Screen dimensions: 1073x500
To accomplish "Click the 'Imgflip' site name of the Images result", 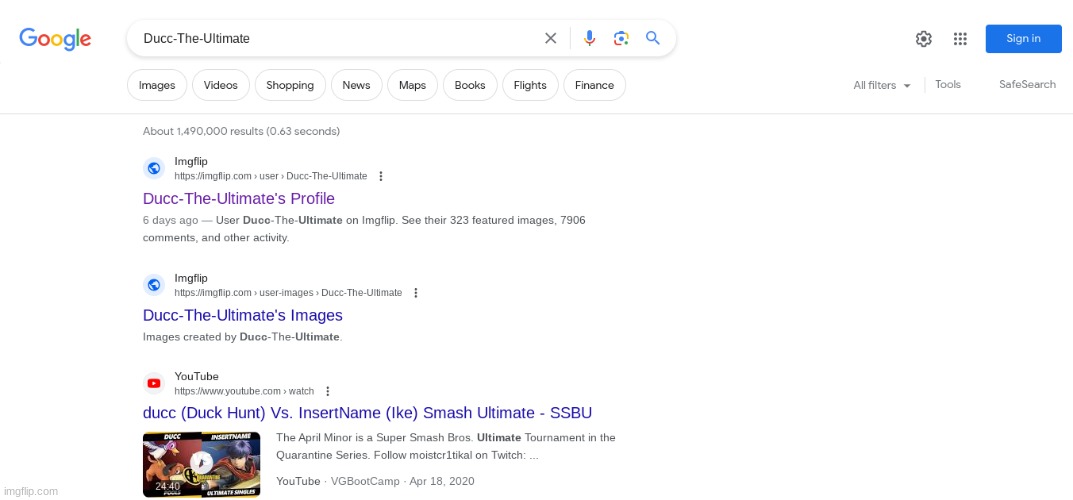I will (x=191, y=278).
